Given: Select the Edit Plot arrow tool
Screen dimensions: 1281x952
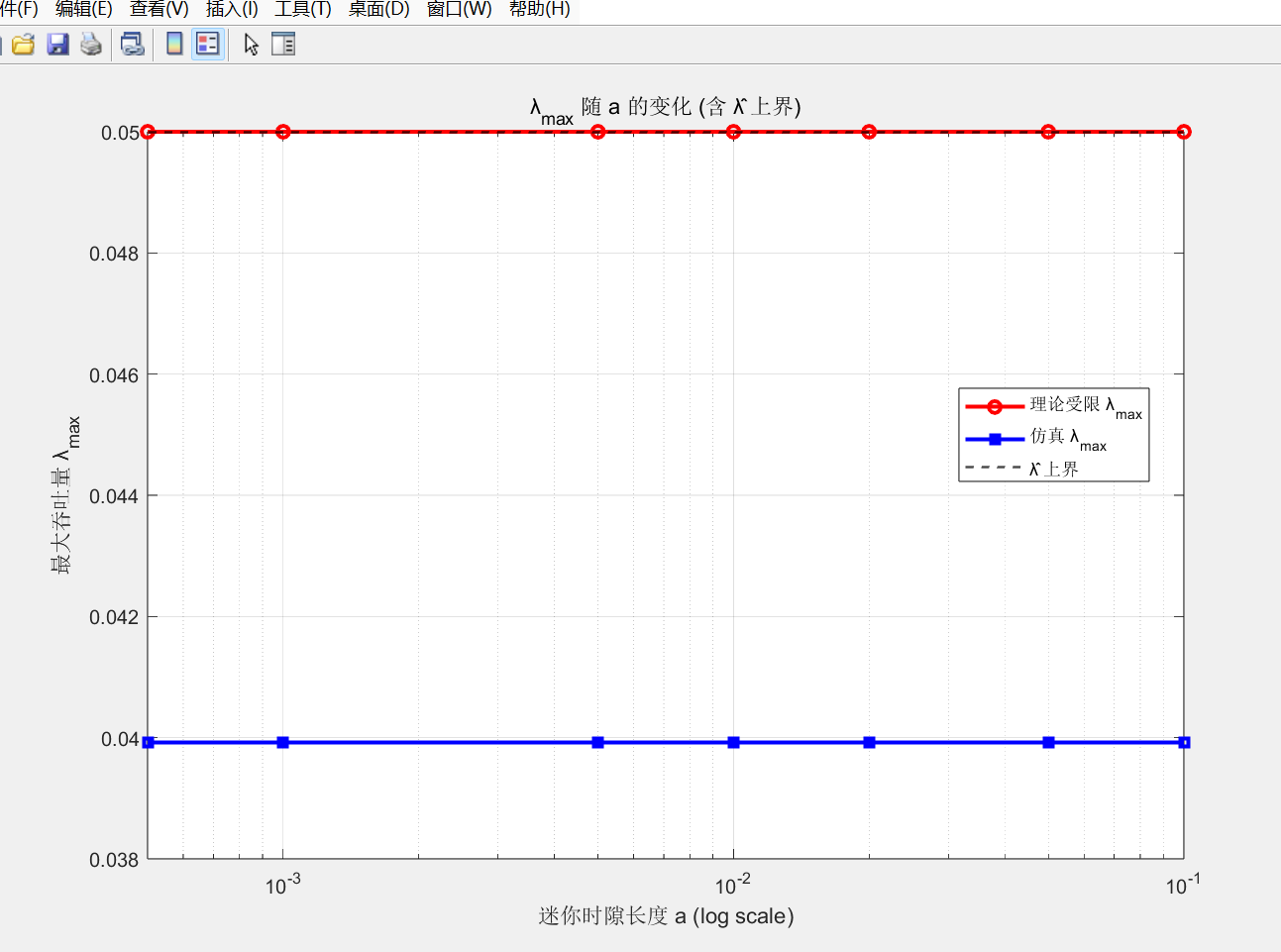Looking at the screenshot, I should (251, 45).
